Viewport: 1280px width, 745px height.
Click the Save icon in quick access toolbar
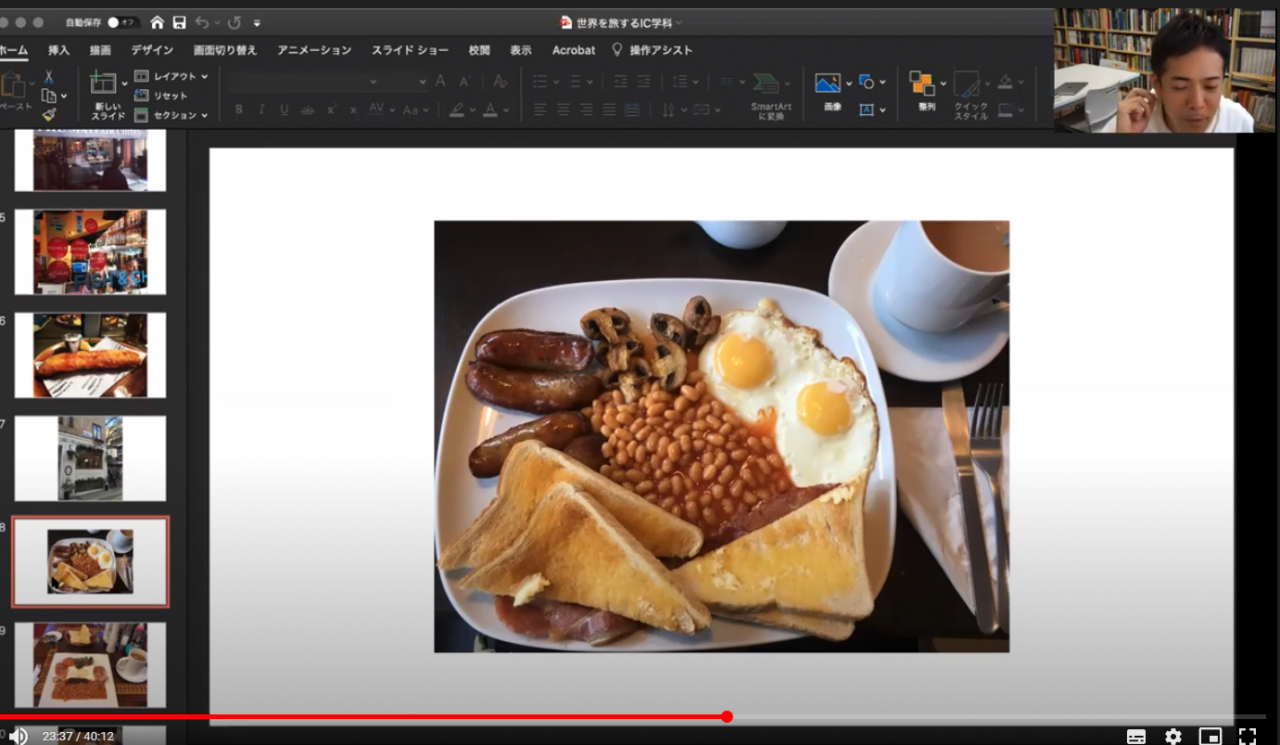(x=179, y=22)
